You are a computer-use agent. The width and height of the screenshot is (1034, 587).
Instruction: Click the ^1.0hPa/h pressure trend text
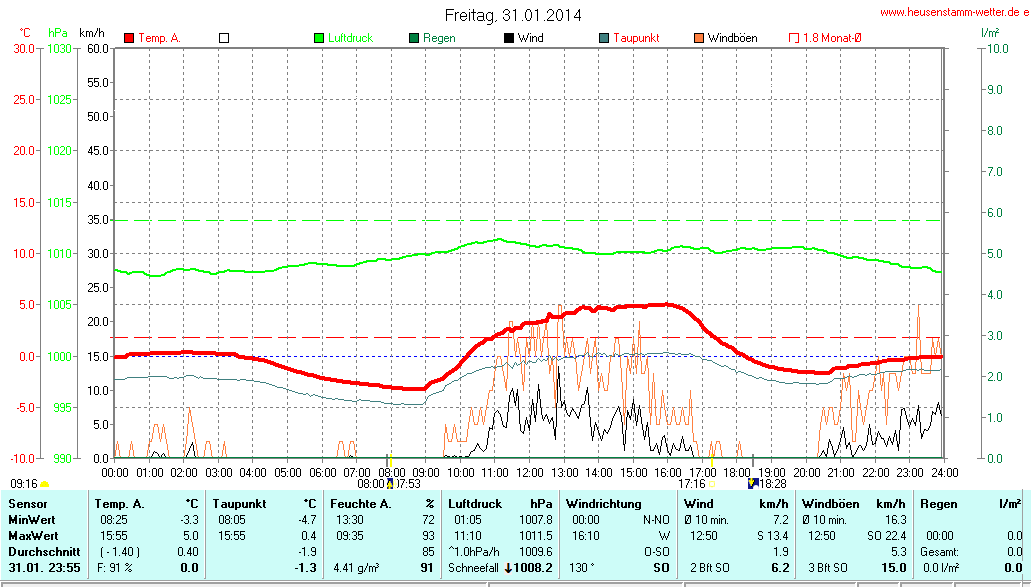click(x=473, y=551)
